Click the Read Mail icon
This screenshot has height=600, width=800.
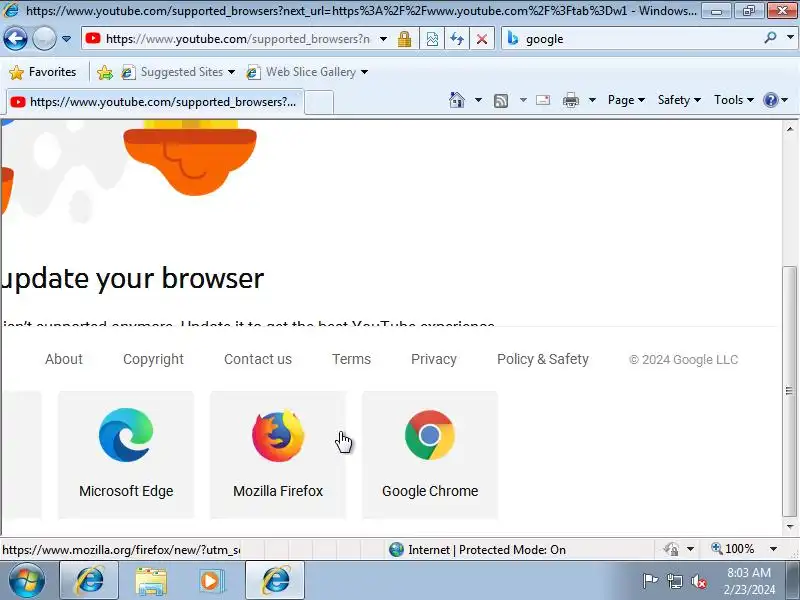click(543, 100)
